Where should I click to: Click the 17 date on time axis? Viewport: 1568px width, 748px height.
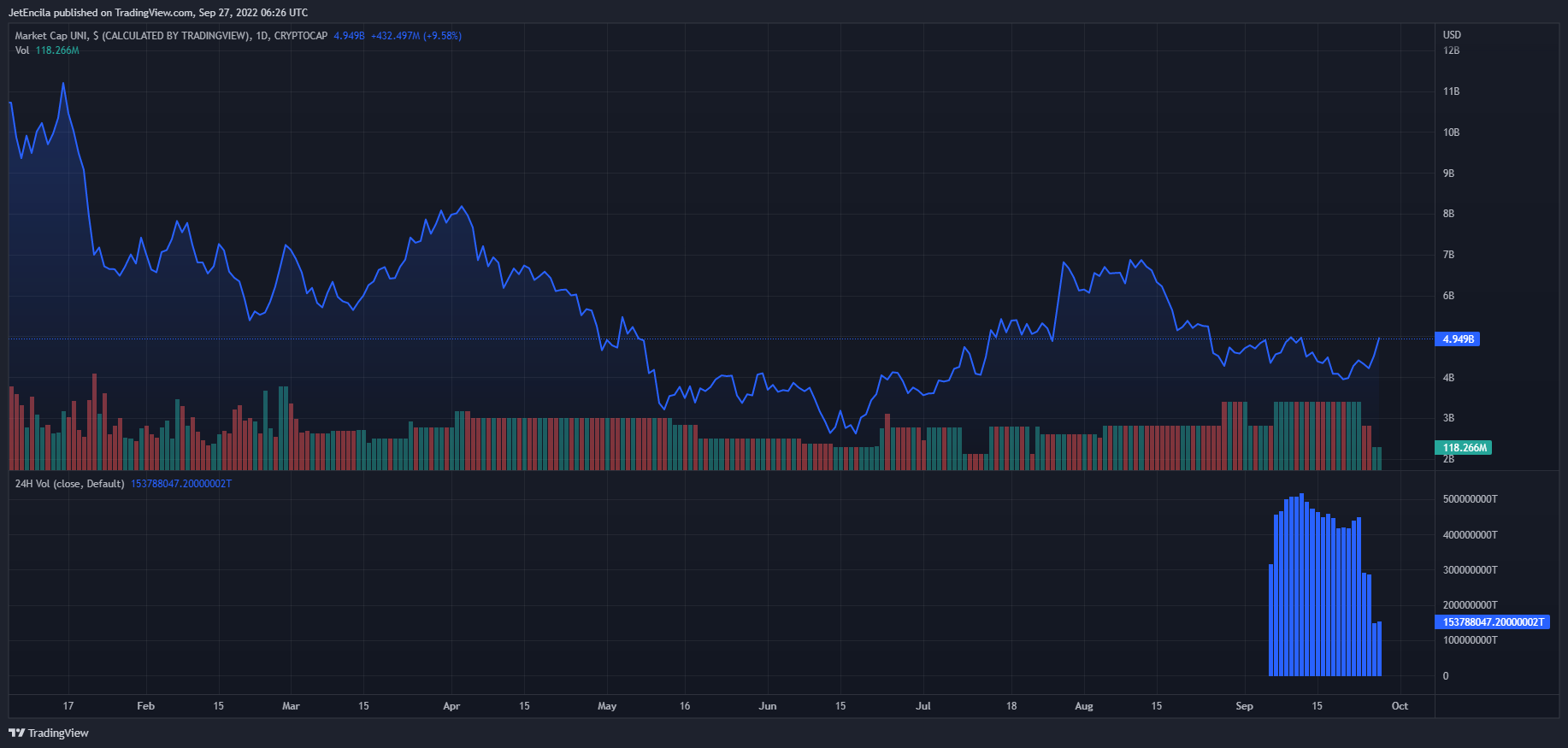68,706
